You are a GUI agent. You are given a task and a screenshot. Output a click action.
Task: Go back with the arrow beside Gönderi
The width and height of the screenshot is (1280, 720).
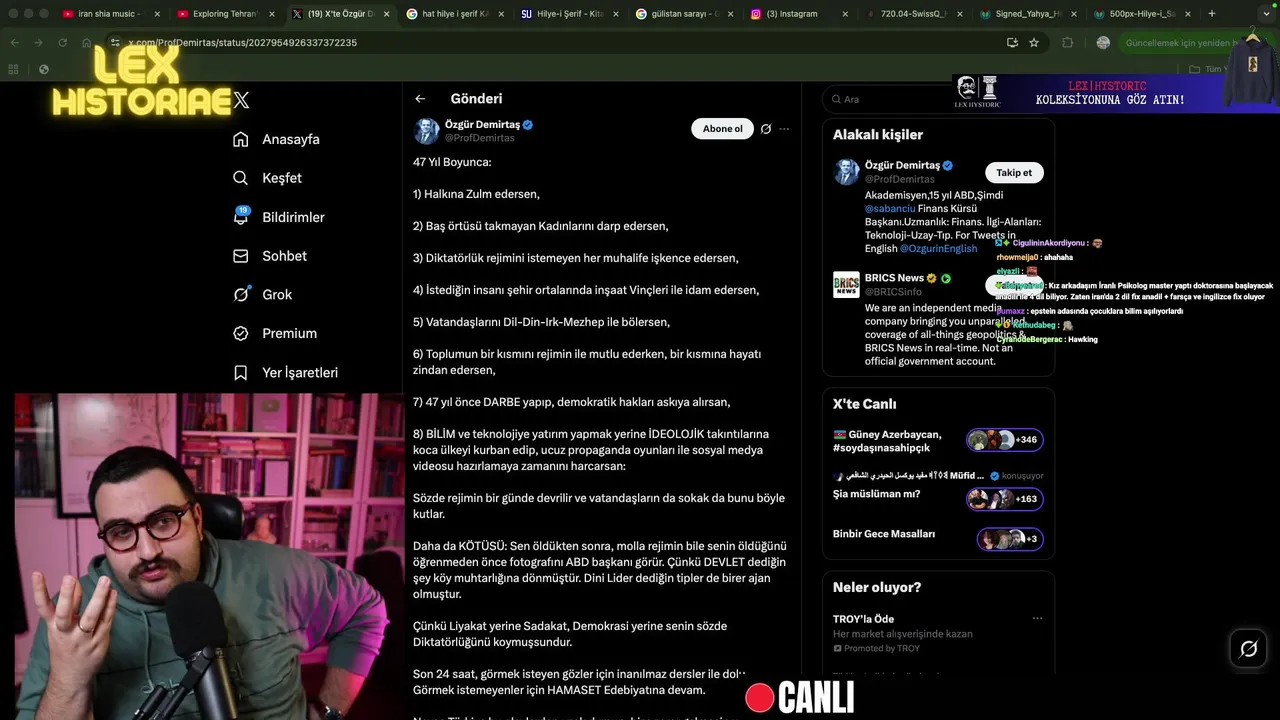tap(420, 98)
